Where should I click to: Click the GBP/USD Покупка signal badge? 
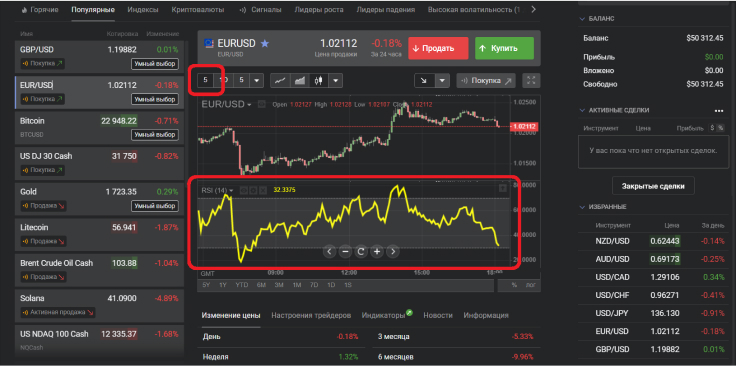(x=43, y=63)
